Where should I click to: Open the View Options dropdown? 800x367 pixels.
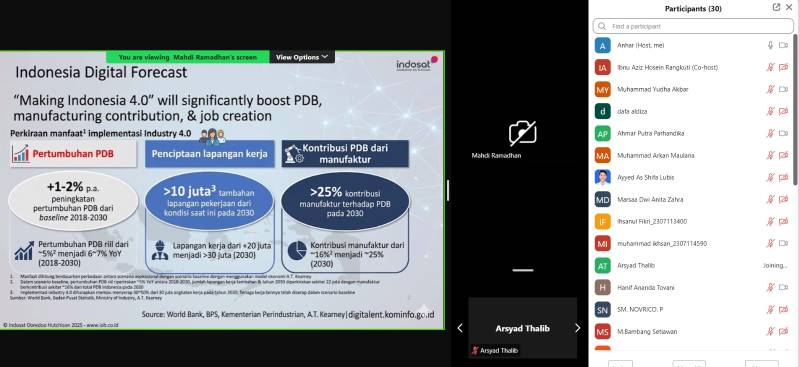(x=302, y=57)
